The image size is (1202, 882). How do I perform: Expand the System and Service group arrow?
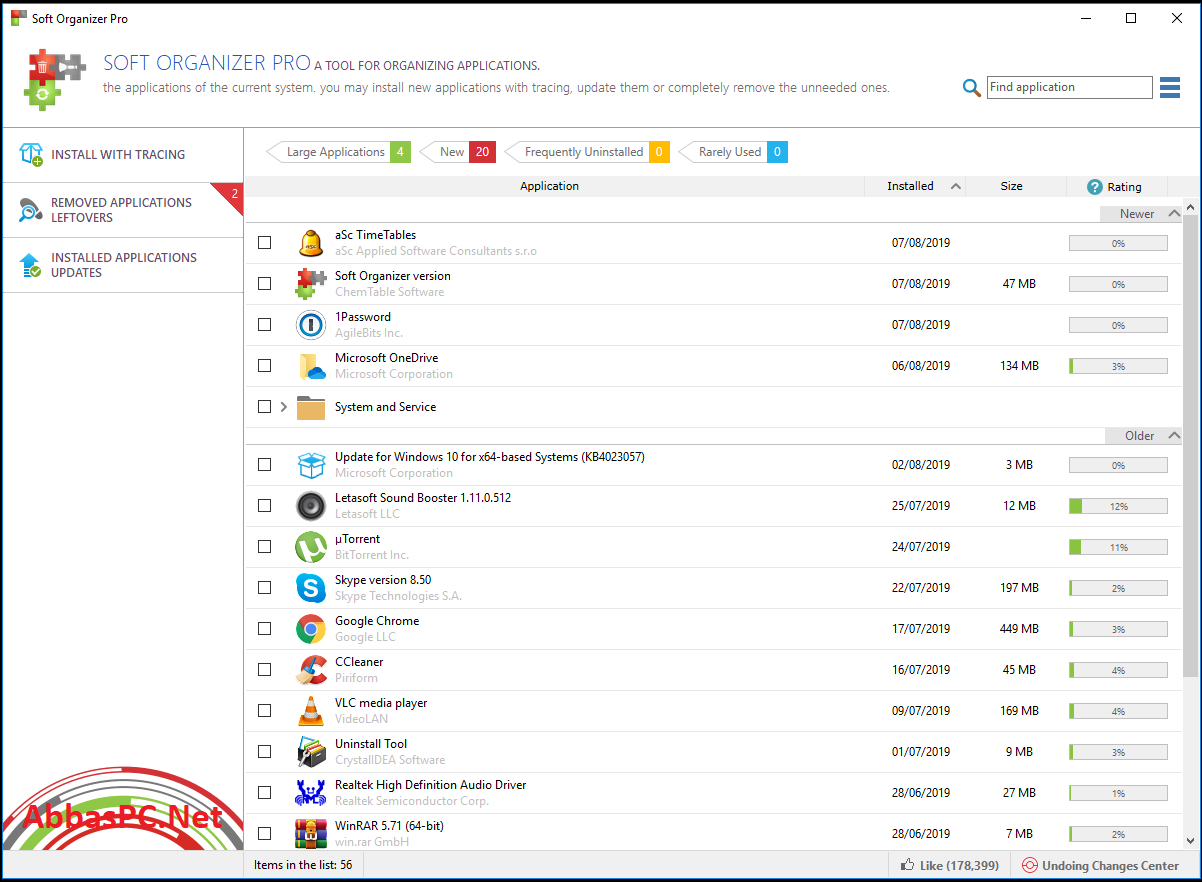(x=284, y=407)
